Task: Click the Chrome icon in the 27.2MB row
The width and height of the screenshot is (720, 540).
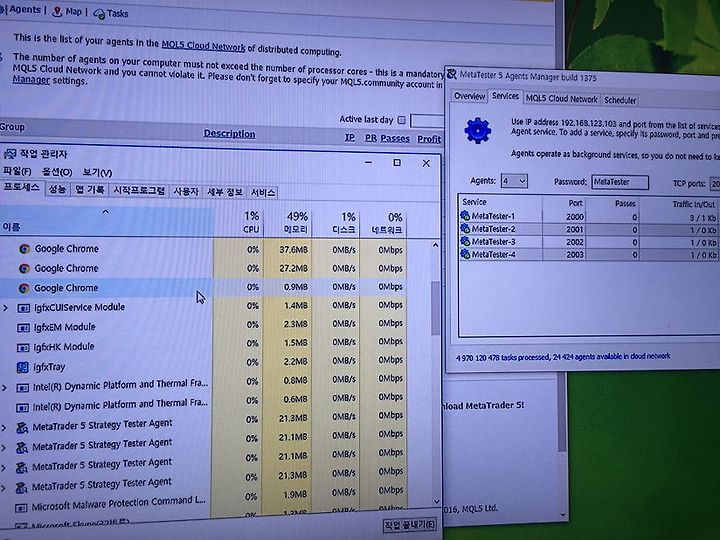Action: [x=24, y=268]
